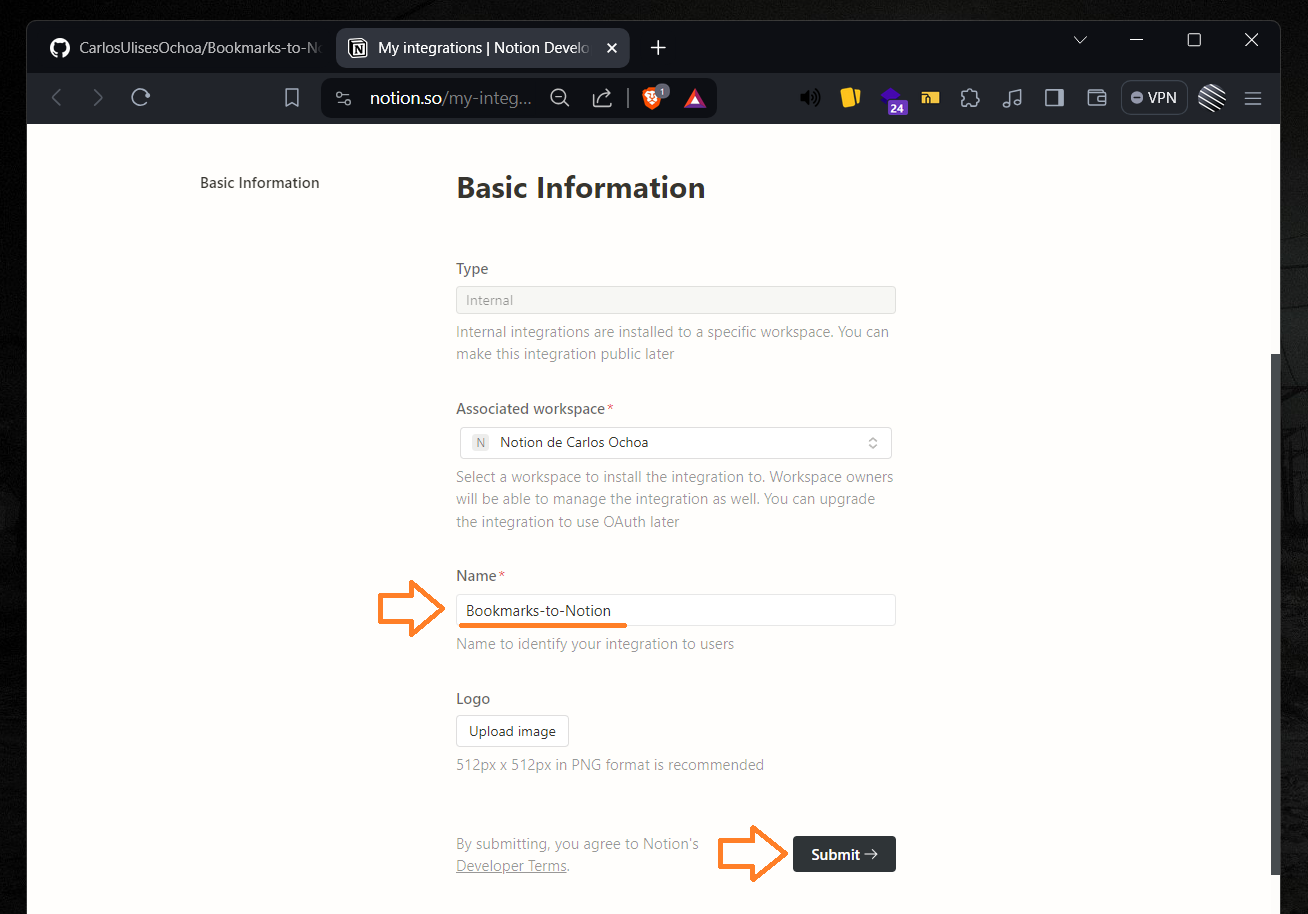This screenshot has height=914, width=1308.
Task: Toggle the browser sidebar panel
Action: pyautogui.click(x=1054, y=98)
